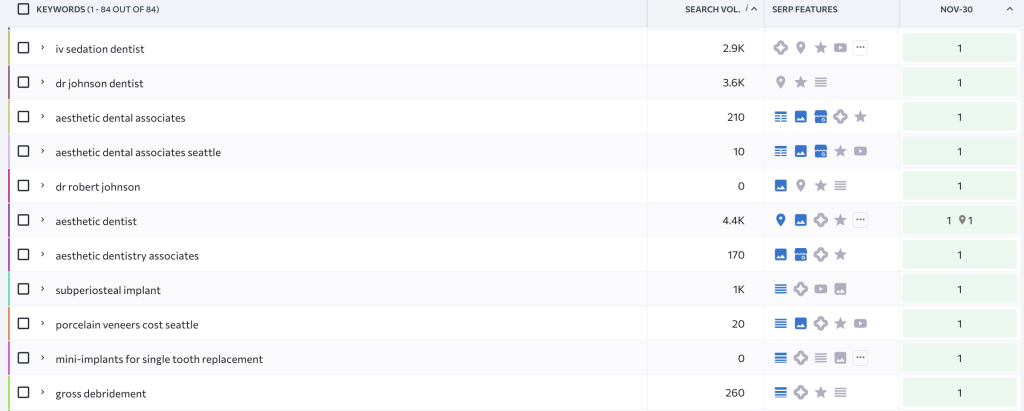This screenshot has height=411, width=1024.
Task: Click star icon in gross debridement row
Action: pyautogui.click(x=820, y=393)
